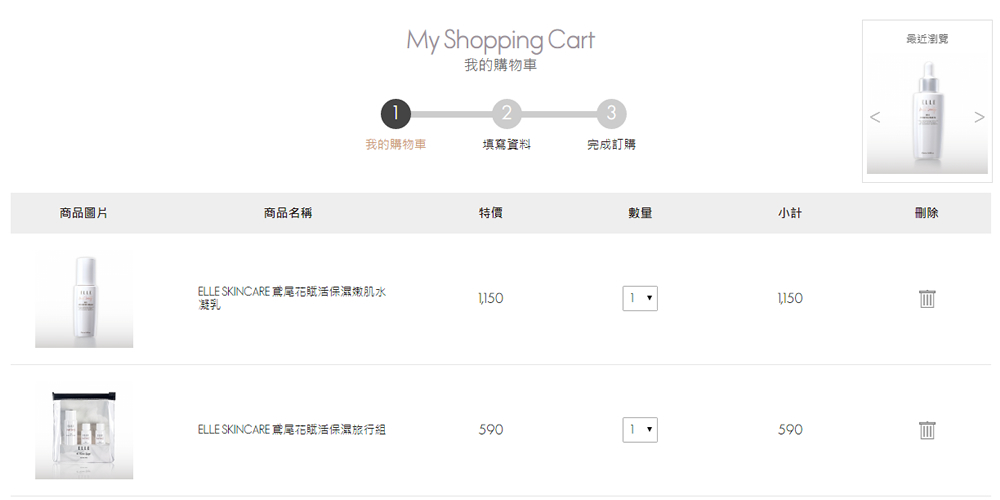
Task: Click step 2 circle in checkout progress
Action: [x=507, y=114]
